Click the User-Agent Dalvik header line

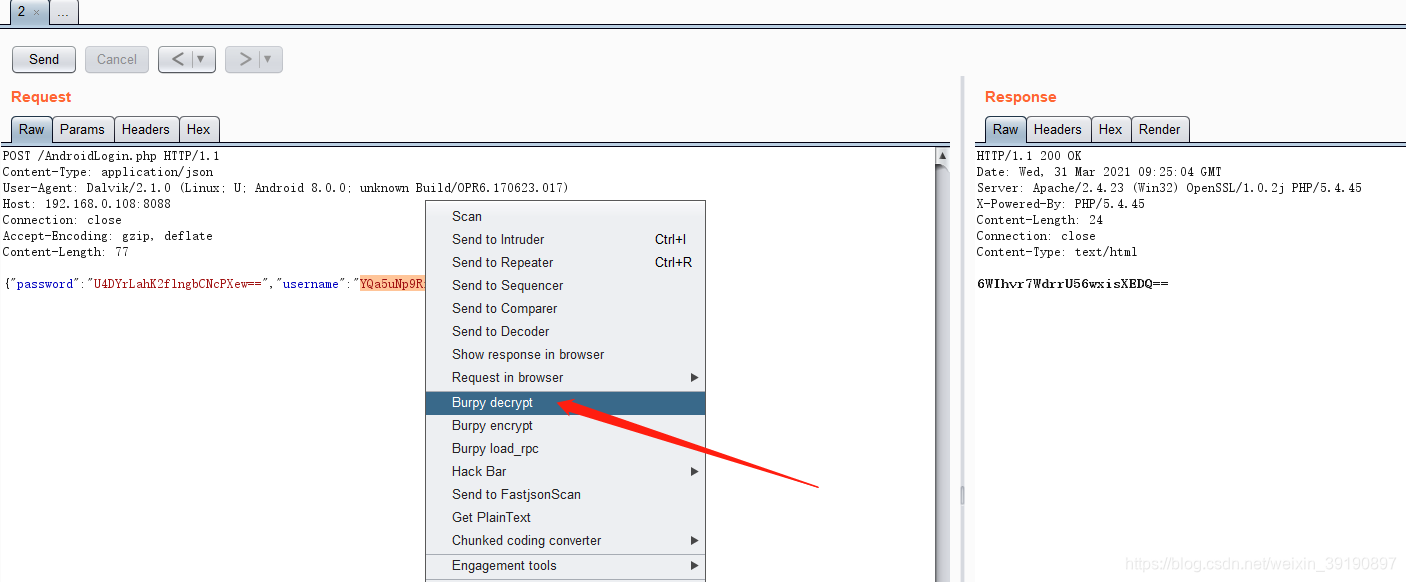(x=285, y=188)
